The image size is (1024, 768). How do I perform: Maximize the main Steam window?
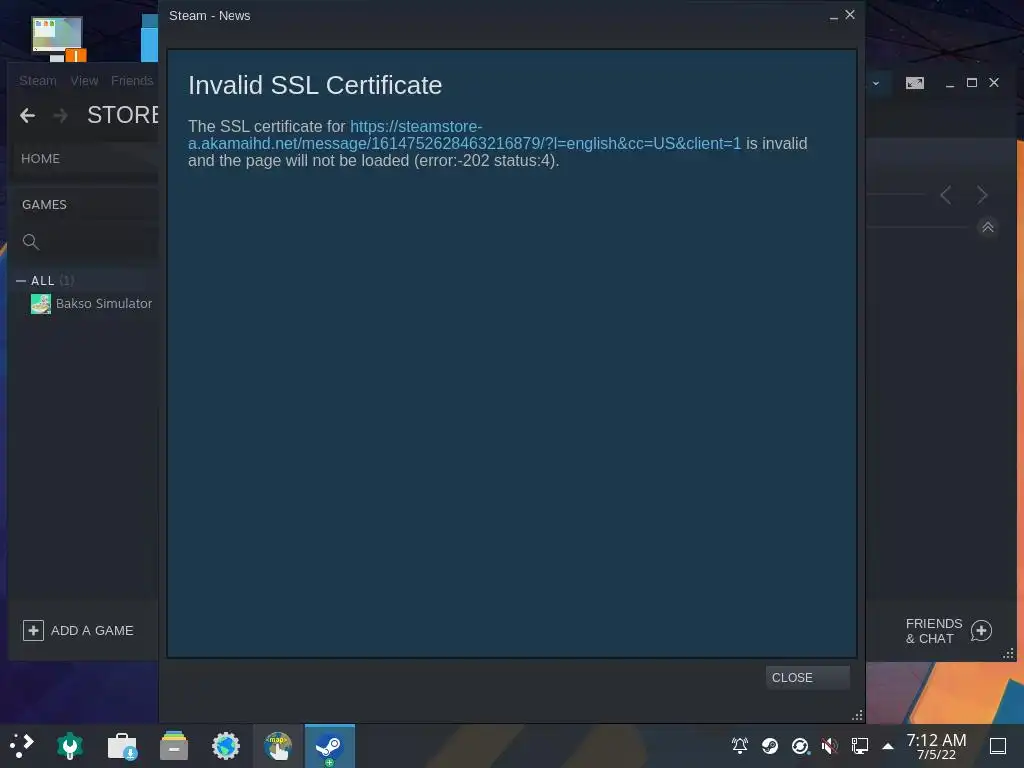972,83
